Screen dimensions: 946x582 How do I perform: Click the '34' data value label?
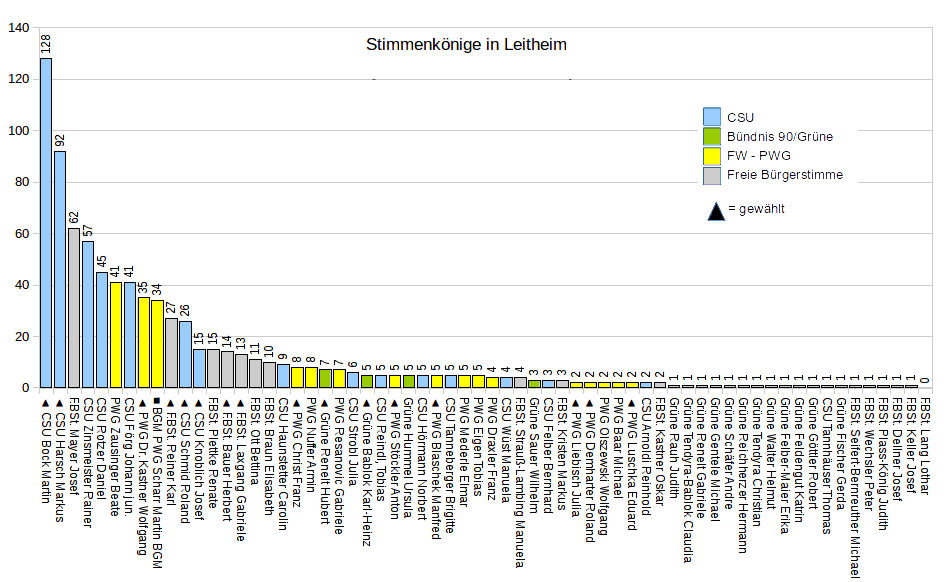tap(157, 289)
